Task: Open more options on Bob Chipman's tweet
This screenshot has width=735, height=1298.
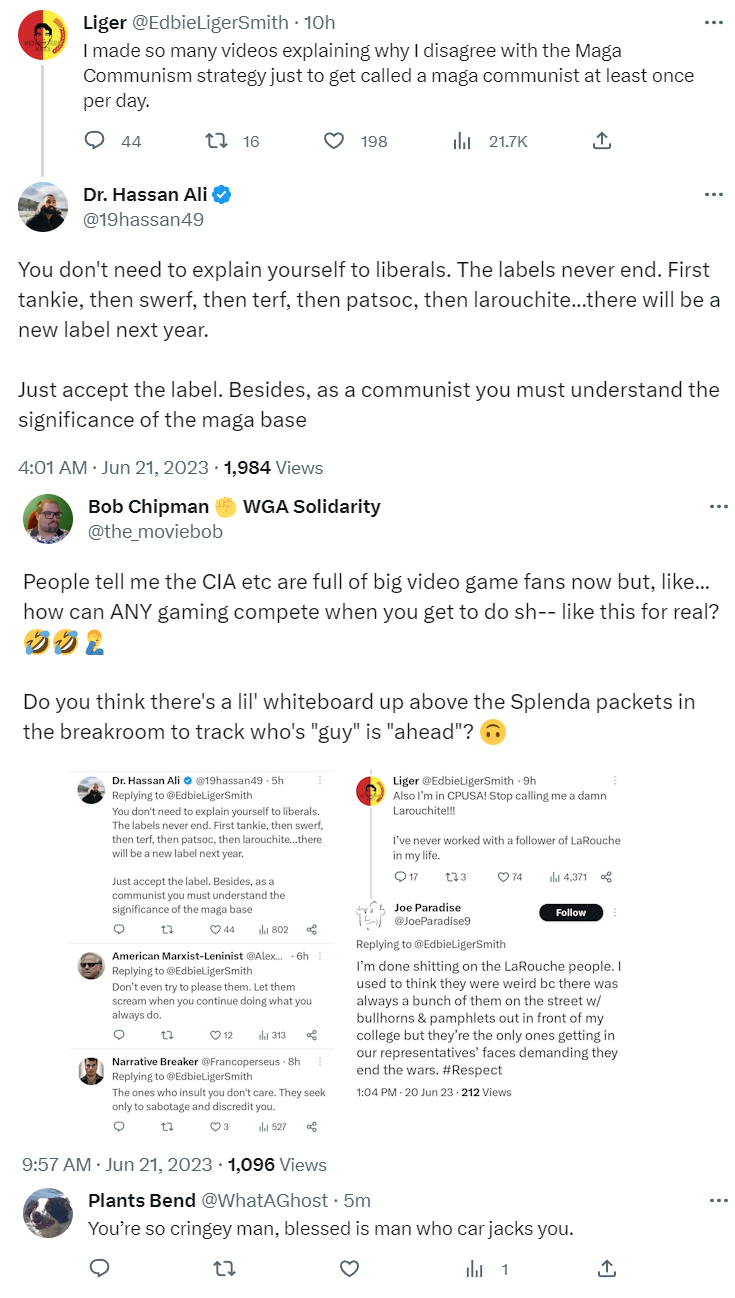Action: [x=718, y=507]
